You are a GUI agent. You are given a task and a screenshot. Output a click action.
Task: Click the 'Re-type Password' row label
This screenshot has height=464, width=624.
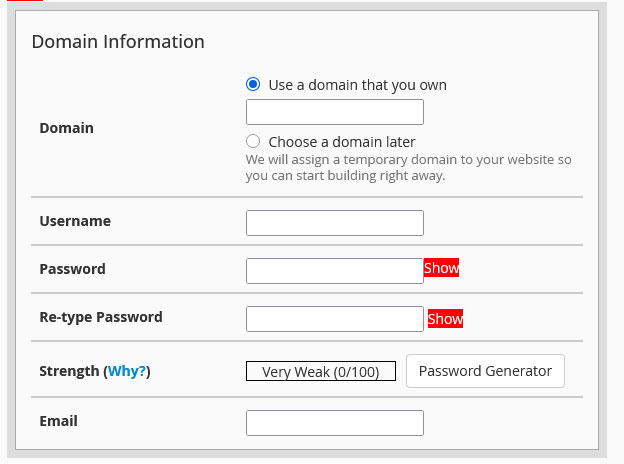(100, 317)
